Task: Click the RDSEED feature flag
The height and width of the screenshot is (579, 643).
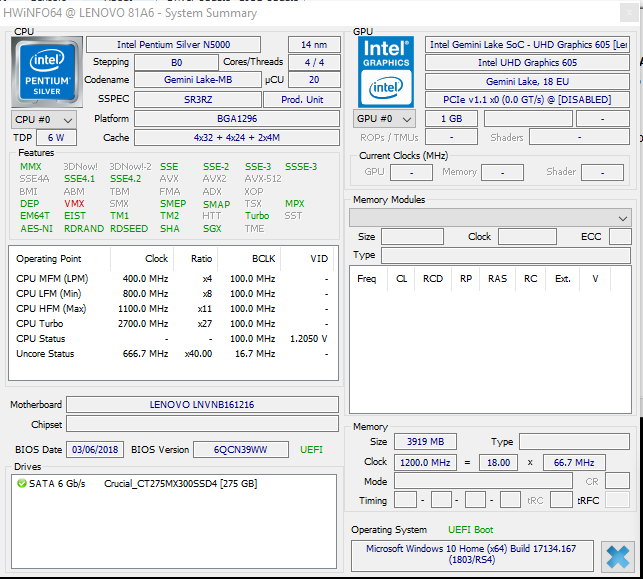Action: [x=129, y=228]
